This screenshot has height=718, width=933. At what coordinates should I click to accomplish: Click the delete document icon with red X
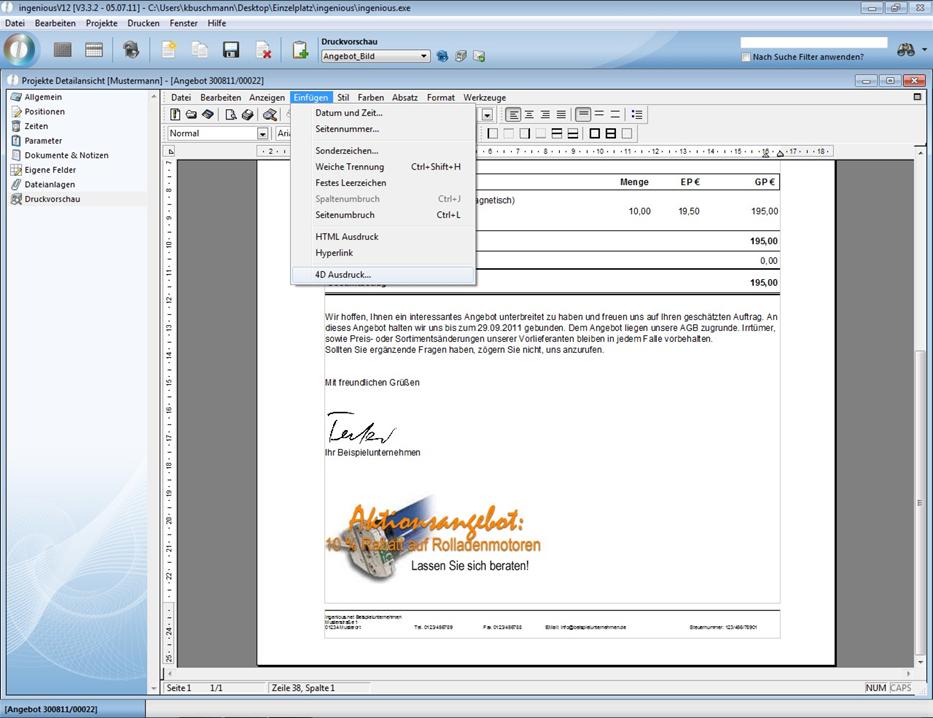pyautogui.click(x=264, y=50)
